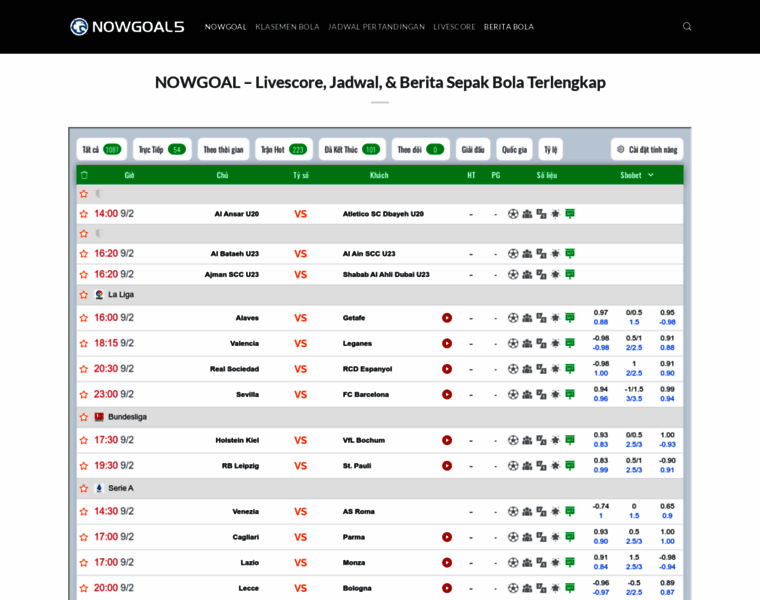The height and width of the screenshot is (600, 760).
Task: Open soccer ball analysis icon for Sevilla match
Action: click(513, 394)
